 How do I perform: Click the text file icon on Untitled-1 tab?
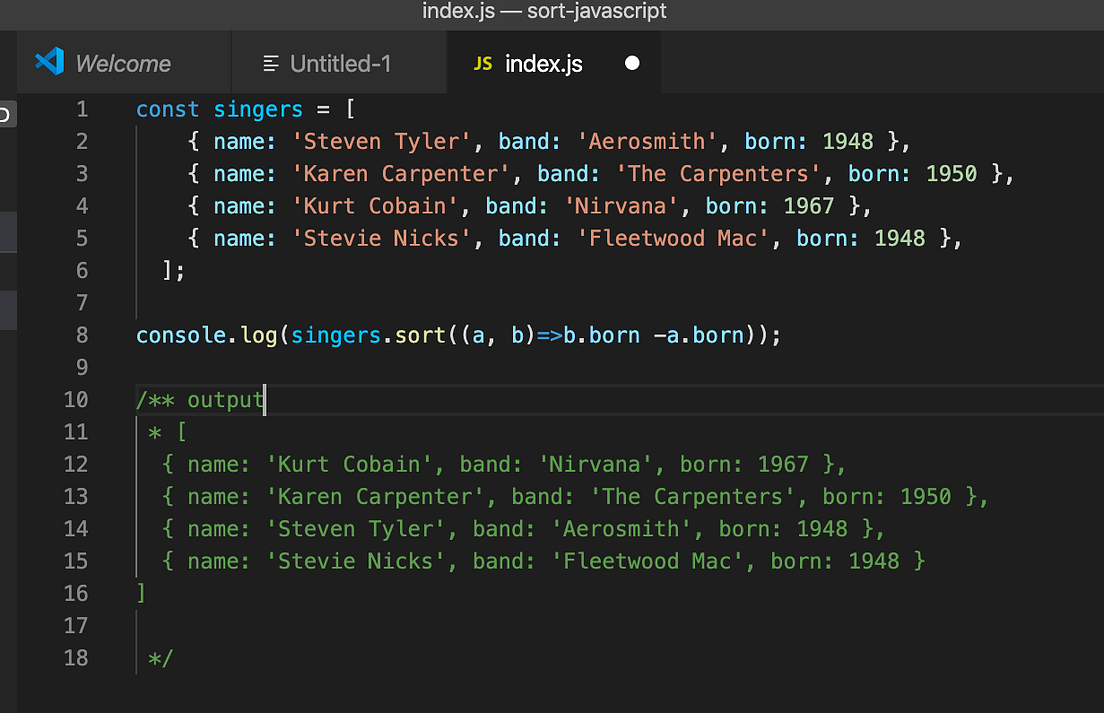click(271, 62)
